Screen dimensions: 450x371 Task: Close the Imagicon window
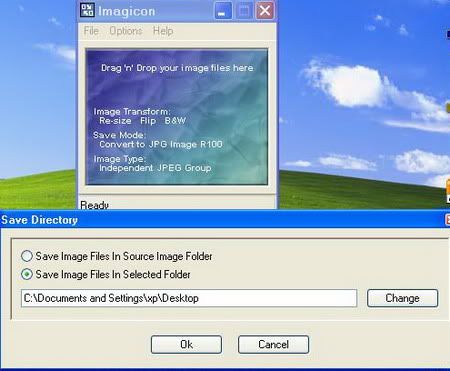[x=265, y=11]
